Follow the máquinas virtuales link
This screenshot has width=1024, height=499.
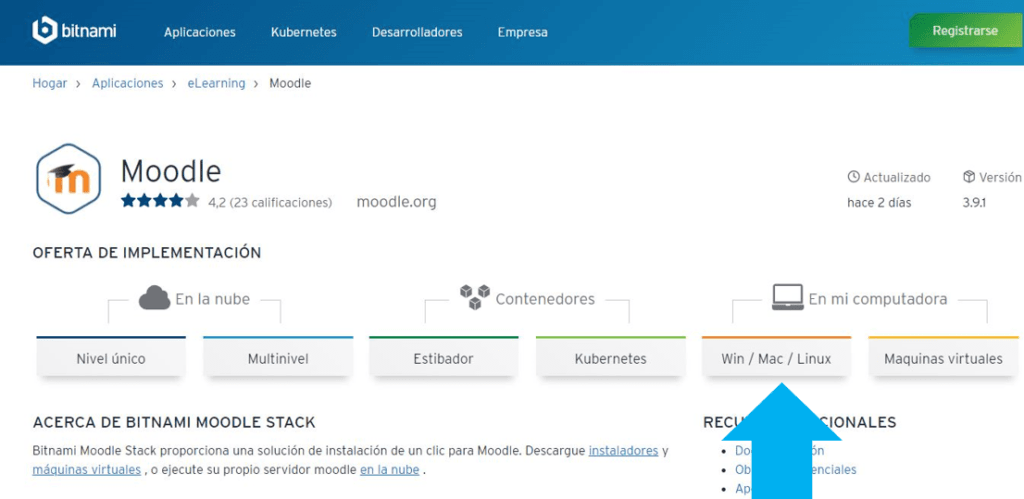[86, 470]
